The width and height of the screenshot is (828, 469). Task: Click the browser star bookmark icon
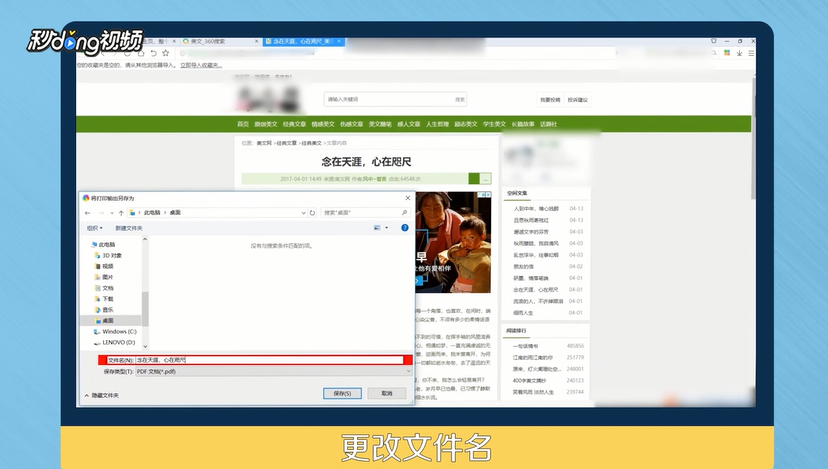[x=166, y=53]
